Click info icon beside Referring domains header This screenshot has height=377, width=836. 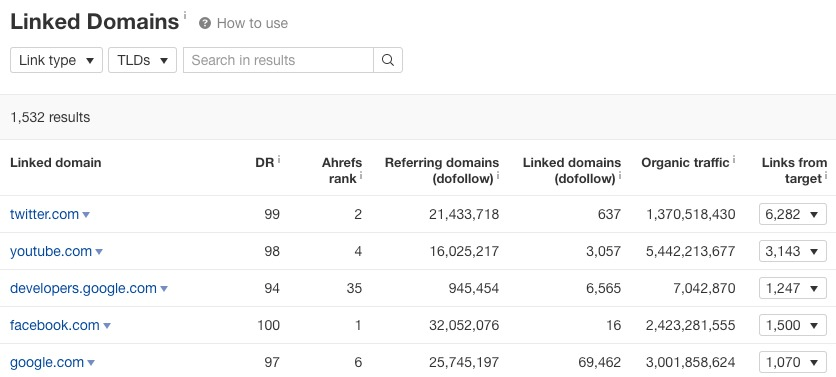click(498, 175)
